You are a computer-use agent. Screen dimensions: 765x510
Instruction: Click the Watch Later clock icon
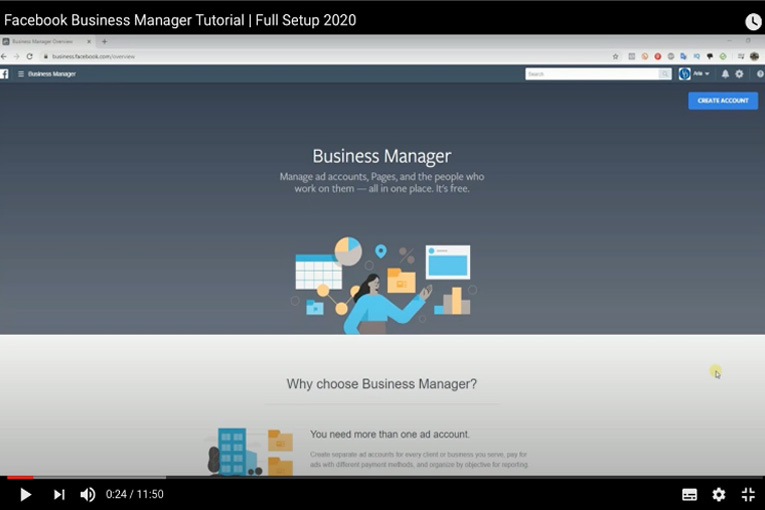(753, 21)
